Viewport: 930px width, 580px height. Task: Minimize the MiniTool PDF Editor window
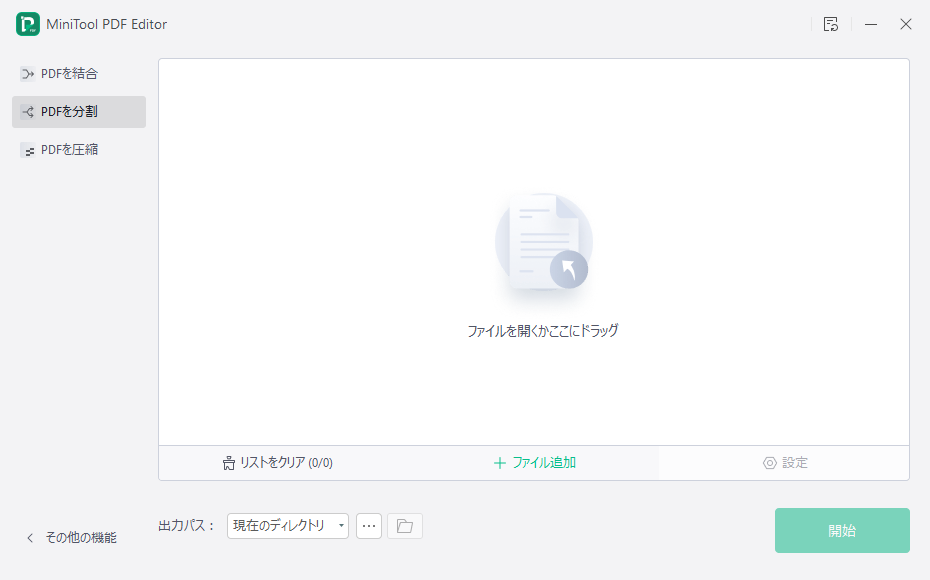(x=871, y=24)
